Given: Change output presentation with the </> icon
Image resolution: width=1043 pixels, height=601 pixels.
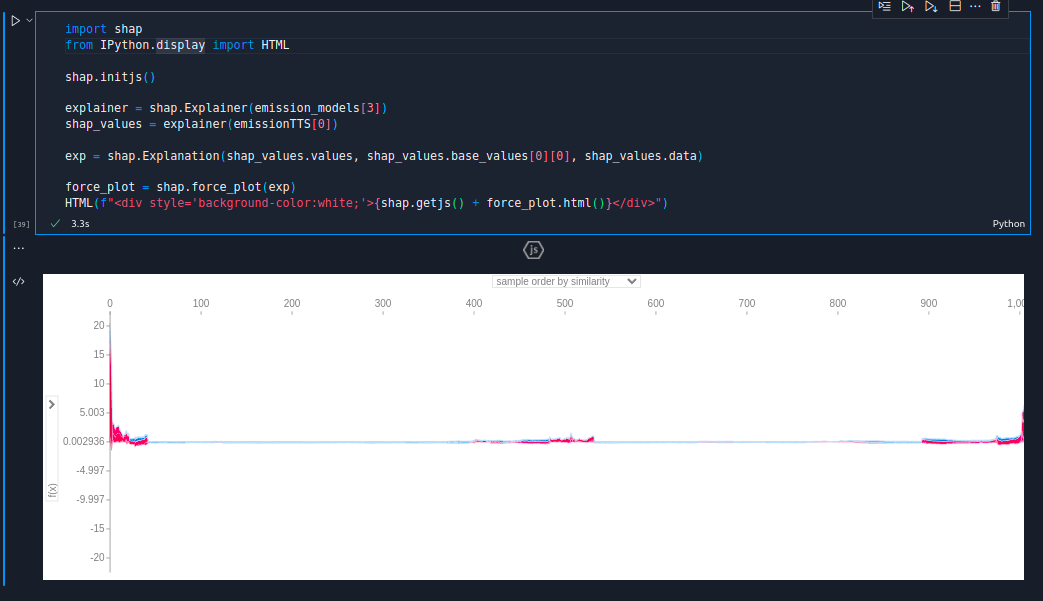Looking at the screenshot, I should tap(18, 281).
